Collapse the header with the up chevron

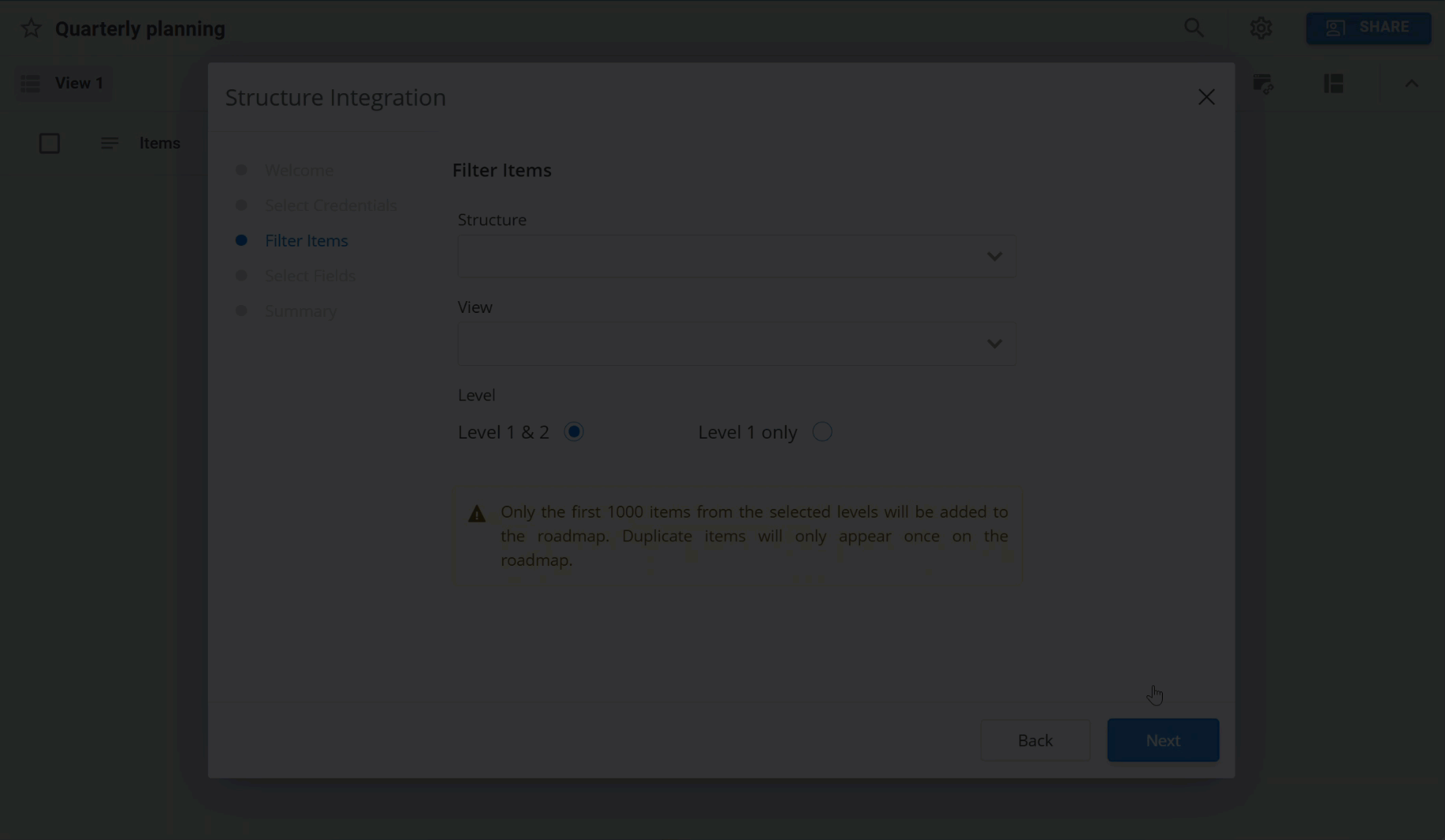coord(1411,84)
